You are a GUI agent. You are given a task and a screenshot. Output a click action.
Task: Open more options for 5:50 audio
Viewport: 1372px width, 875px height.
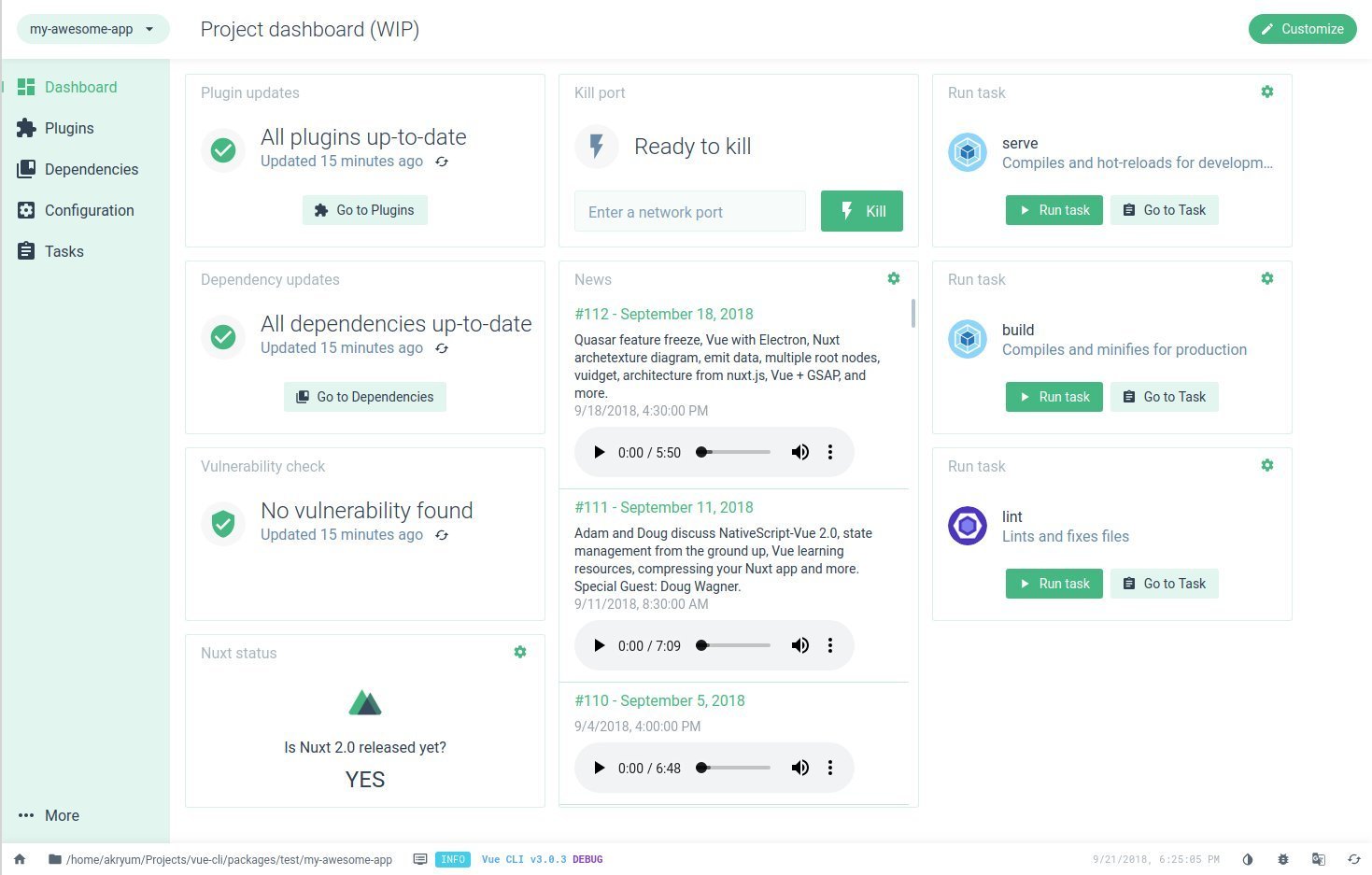point(830,452)
